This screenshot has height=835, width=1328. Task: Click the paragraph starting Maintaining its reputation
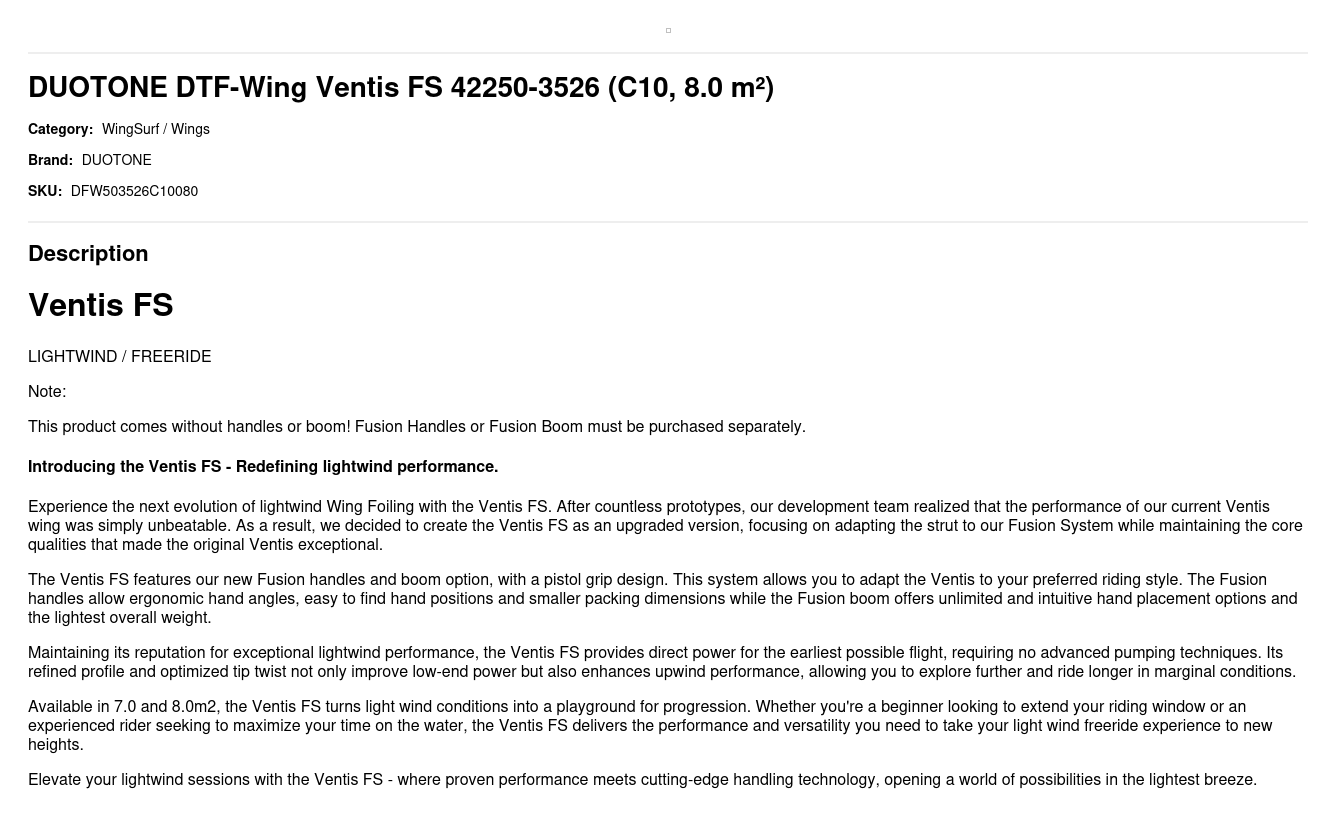pyautogui.click(x=664, y=661)
